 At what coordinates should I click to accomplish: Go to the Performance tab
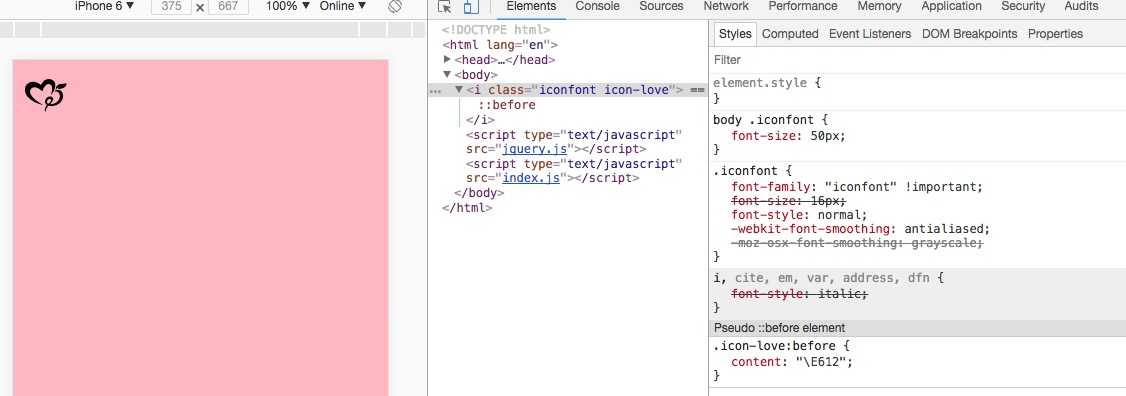coord(803,6)
